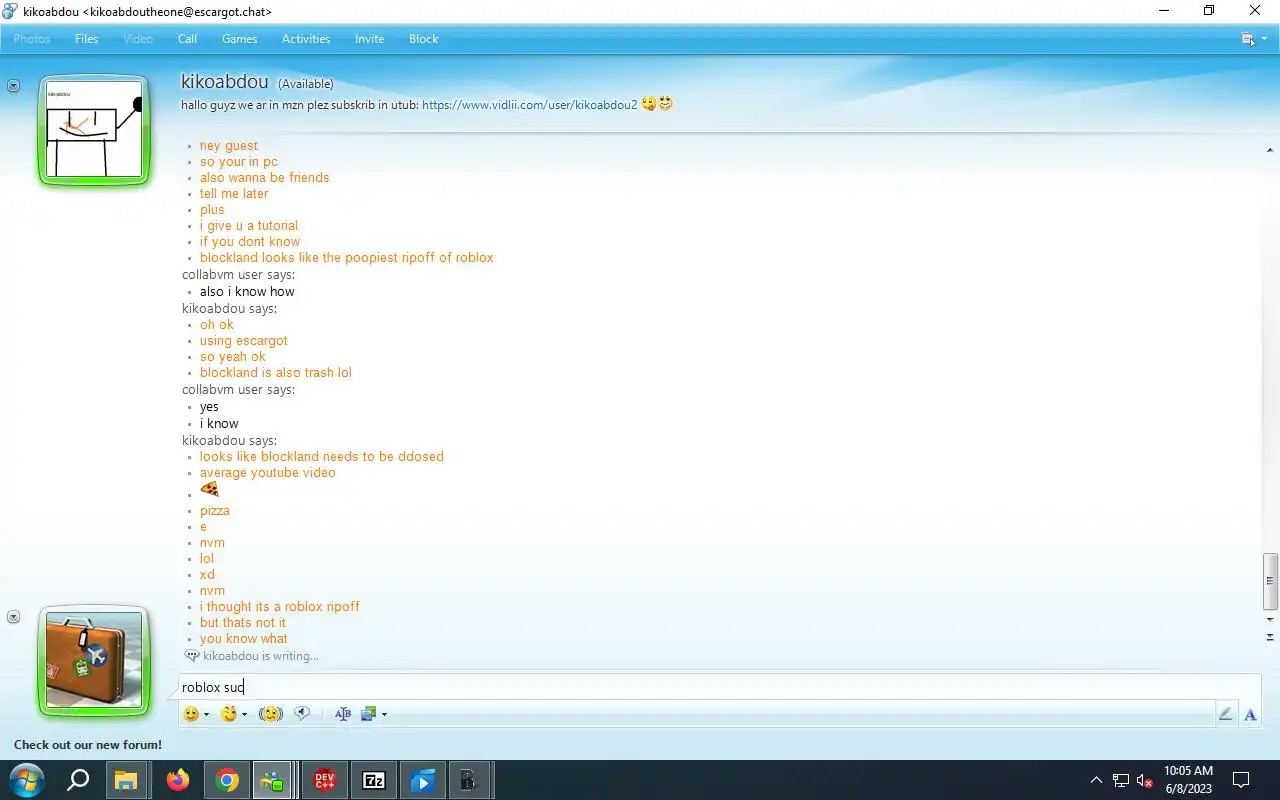1280x800 pixels.
Task: Click the taskbar clock and date
Action: click(1188, 780)
